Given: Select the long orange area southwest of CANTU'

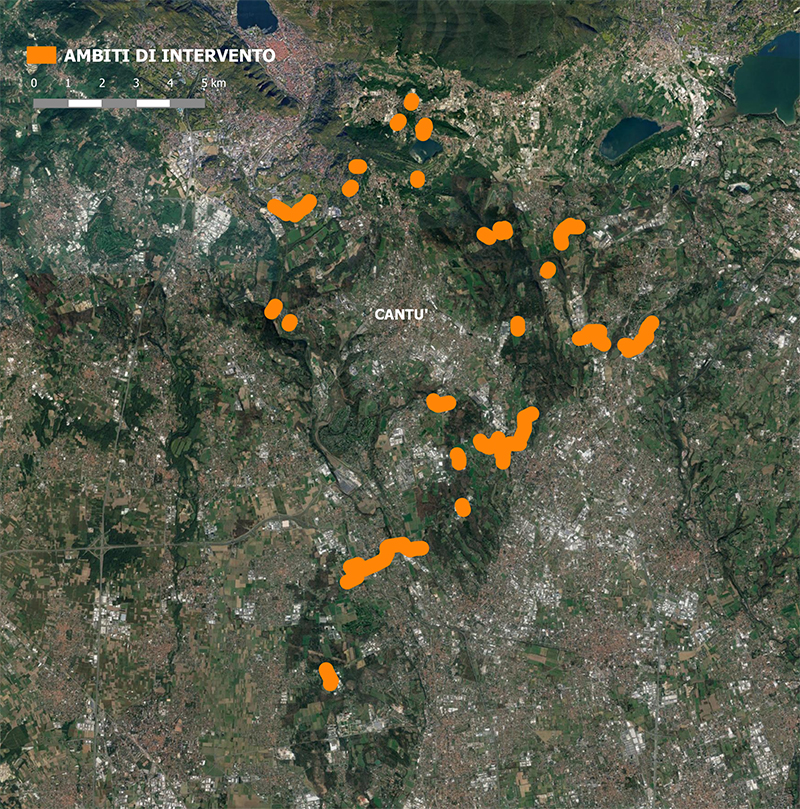Looking at the screenshot, I should [x=380, y=561].
